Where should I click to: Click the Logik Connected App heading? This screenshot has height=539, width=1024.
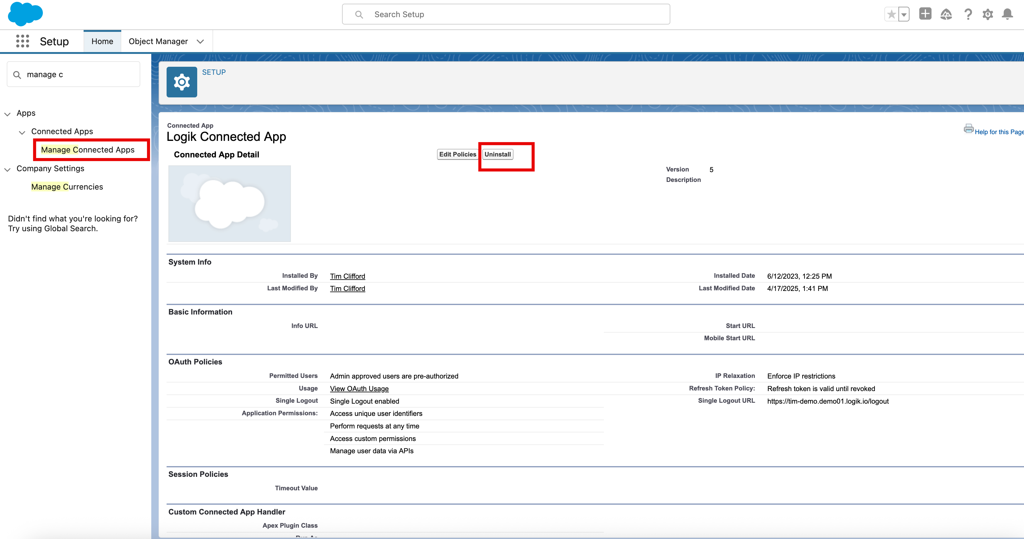click(x=226, y=137)
